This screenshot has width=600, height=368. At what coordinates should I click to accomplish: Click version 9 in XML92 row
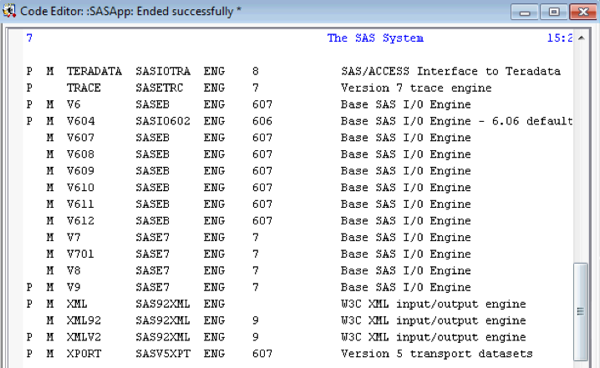click(256, 321)
